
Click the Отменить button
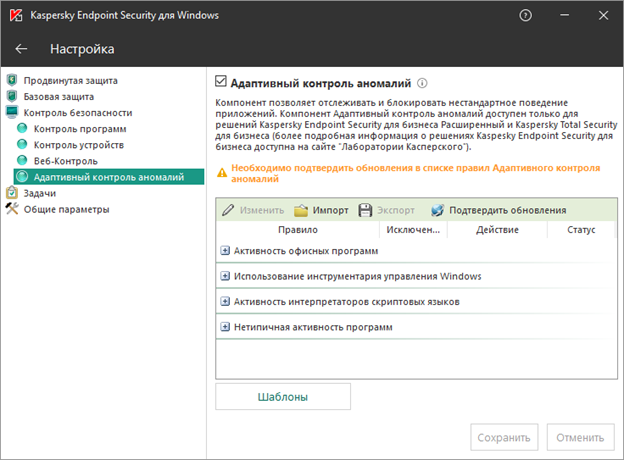[580, 437]
